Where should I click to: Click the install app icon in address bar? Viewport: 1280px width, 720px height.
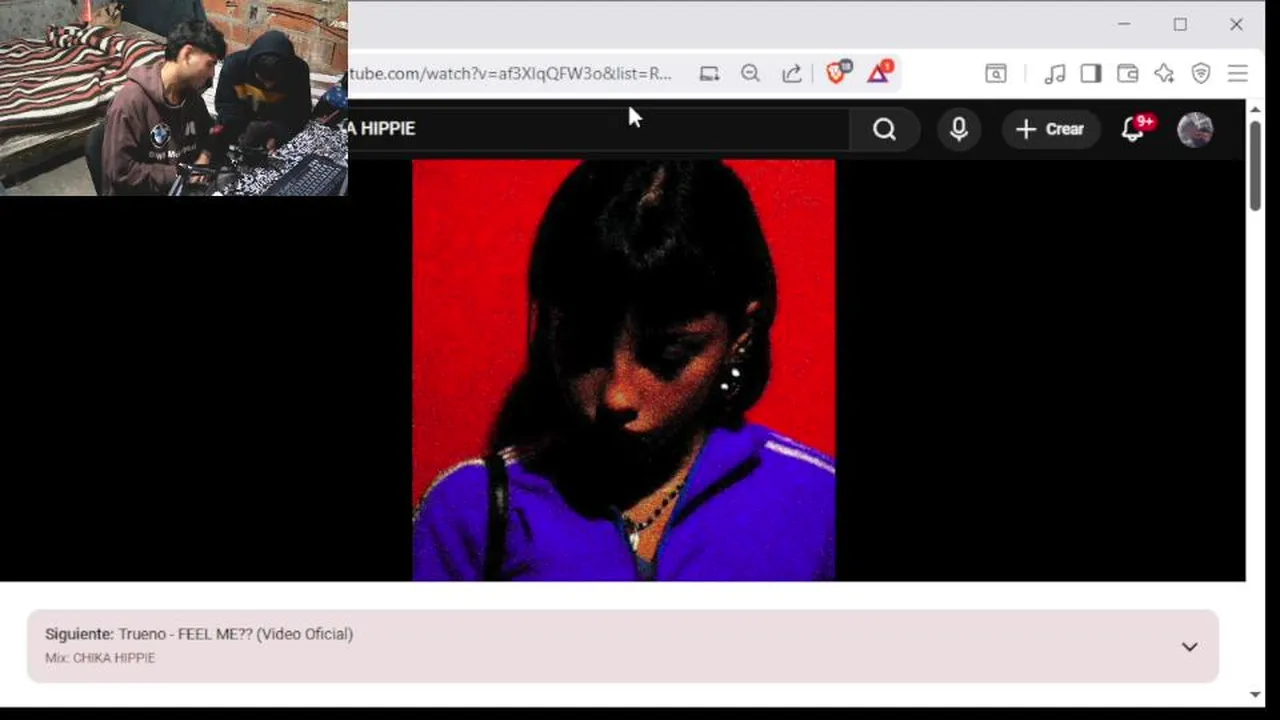pos(709,74)
